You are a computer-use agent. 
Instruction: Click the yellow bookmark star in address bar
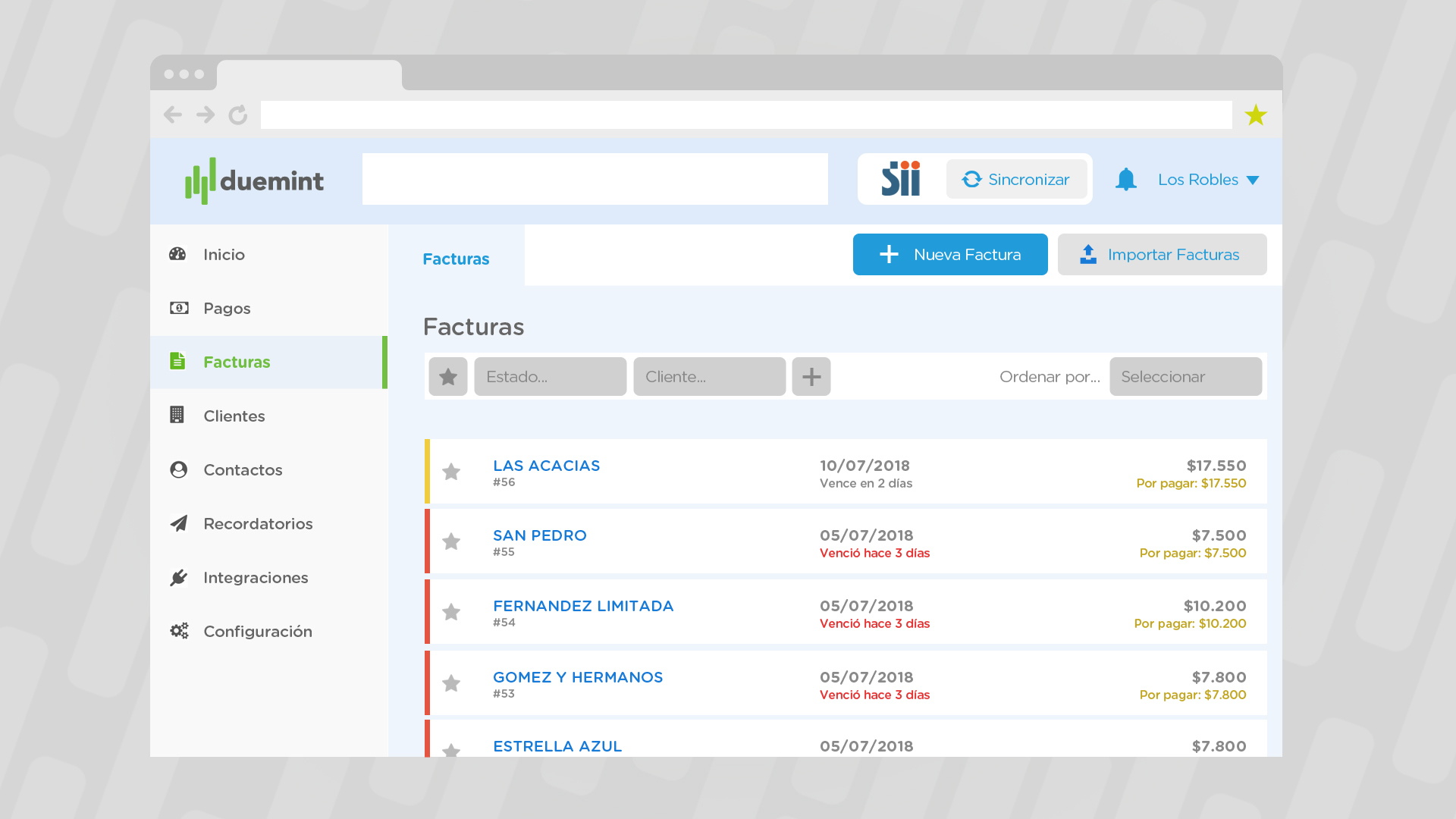click(x=1256, y=115)
